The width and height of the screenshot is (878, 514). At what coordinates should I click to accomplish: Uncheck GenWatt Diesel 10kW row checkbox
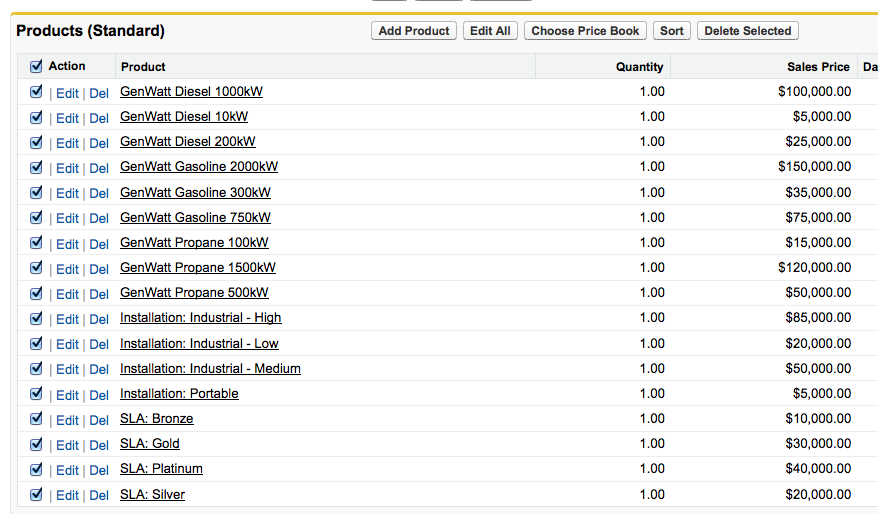[36, 117]
